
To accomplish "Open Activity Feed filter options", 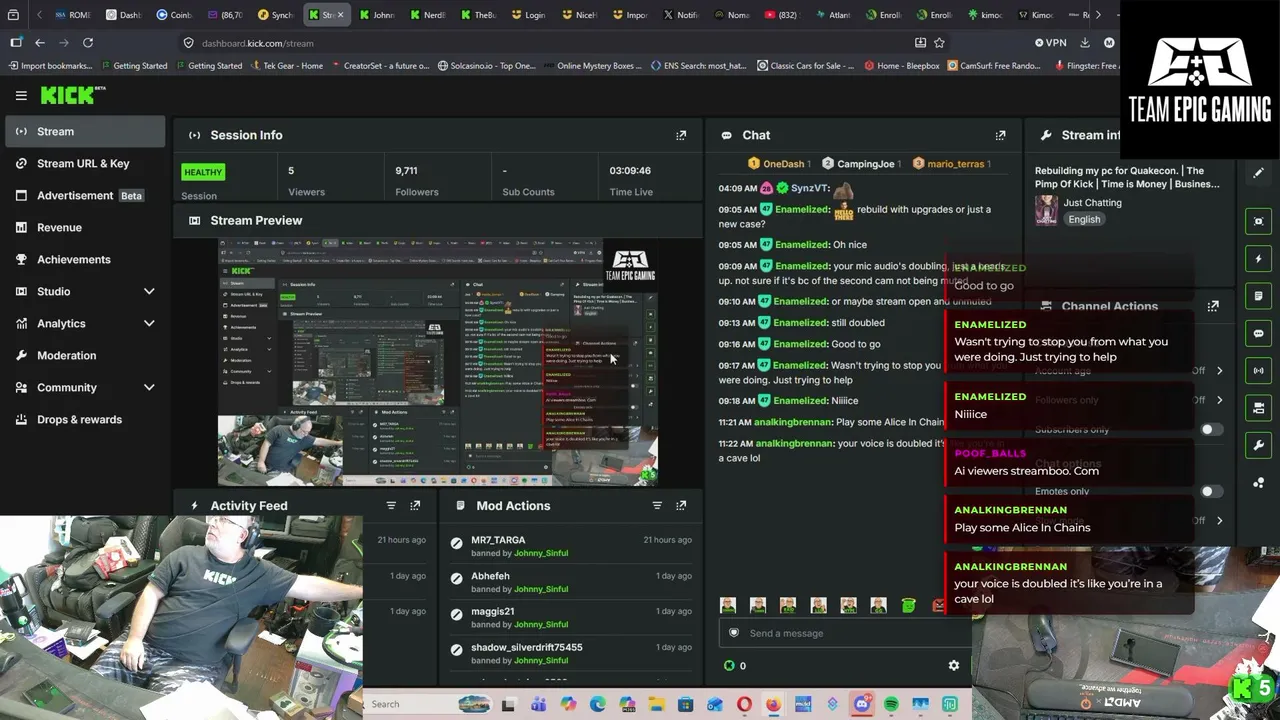I will [x=391, y=506].
